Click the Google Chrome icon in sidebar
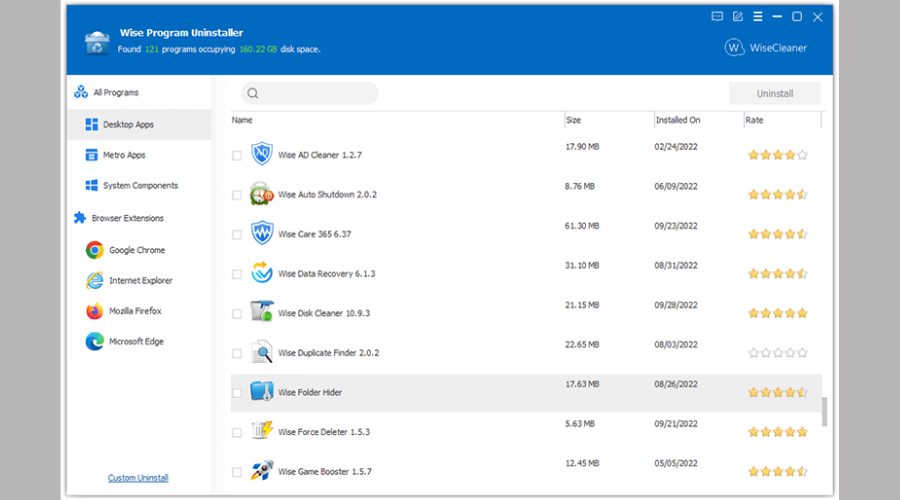The image size is (900, 500). pos(95,250)
